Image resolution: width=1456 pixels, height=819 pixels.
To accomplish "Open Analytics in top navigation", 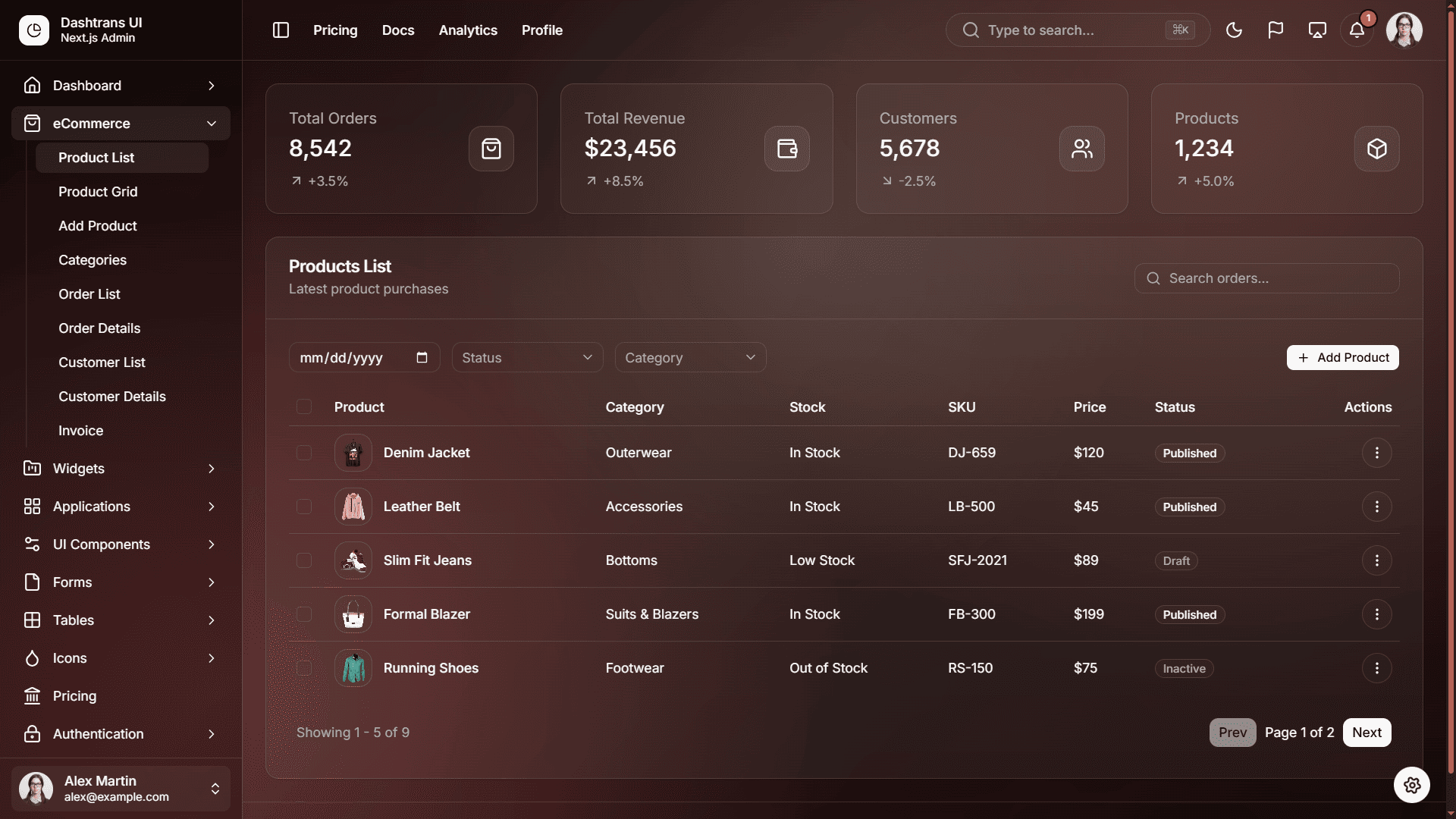I will [468, 30].
